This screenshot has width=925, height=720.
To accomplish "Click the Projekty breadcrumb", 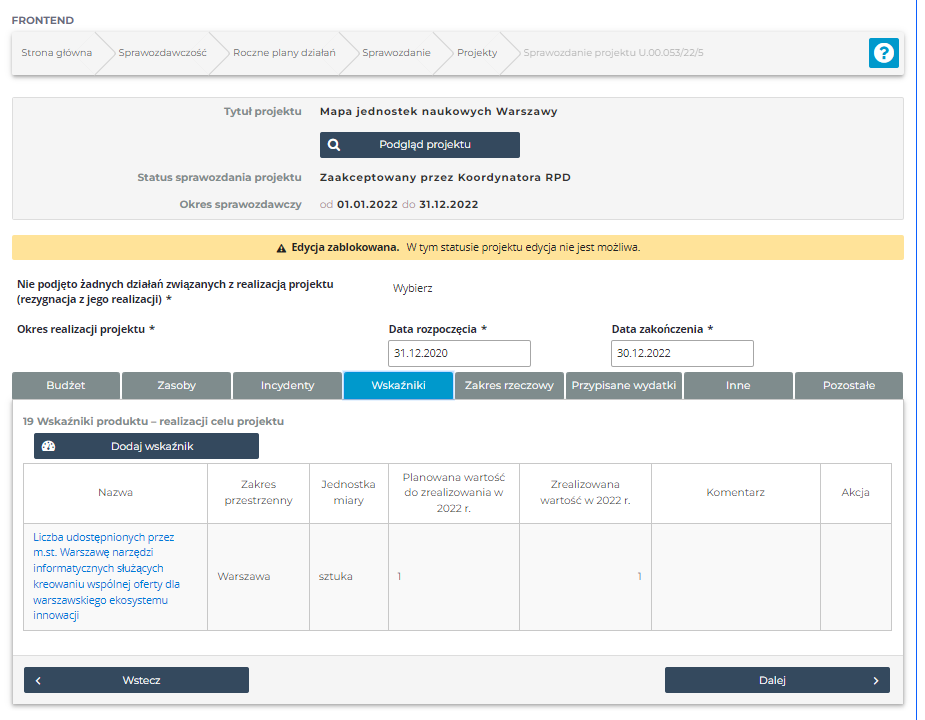I will coord(477,53).
